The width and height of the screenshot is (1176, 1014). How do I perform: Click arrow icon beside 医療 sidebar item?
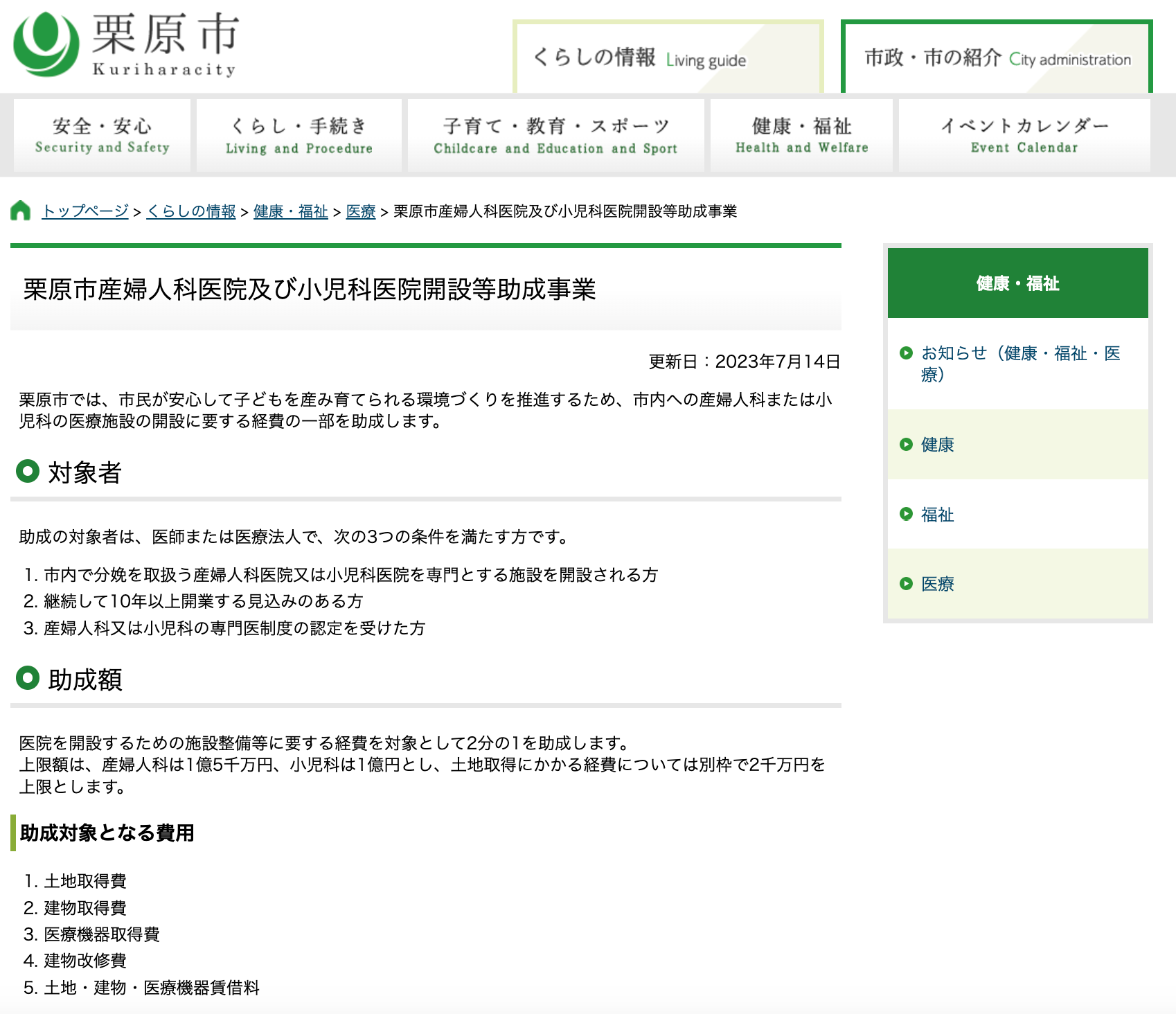tap(906, 584)
